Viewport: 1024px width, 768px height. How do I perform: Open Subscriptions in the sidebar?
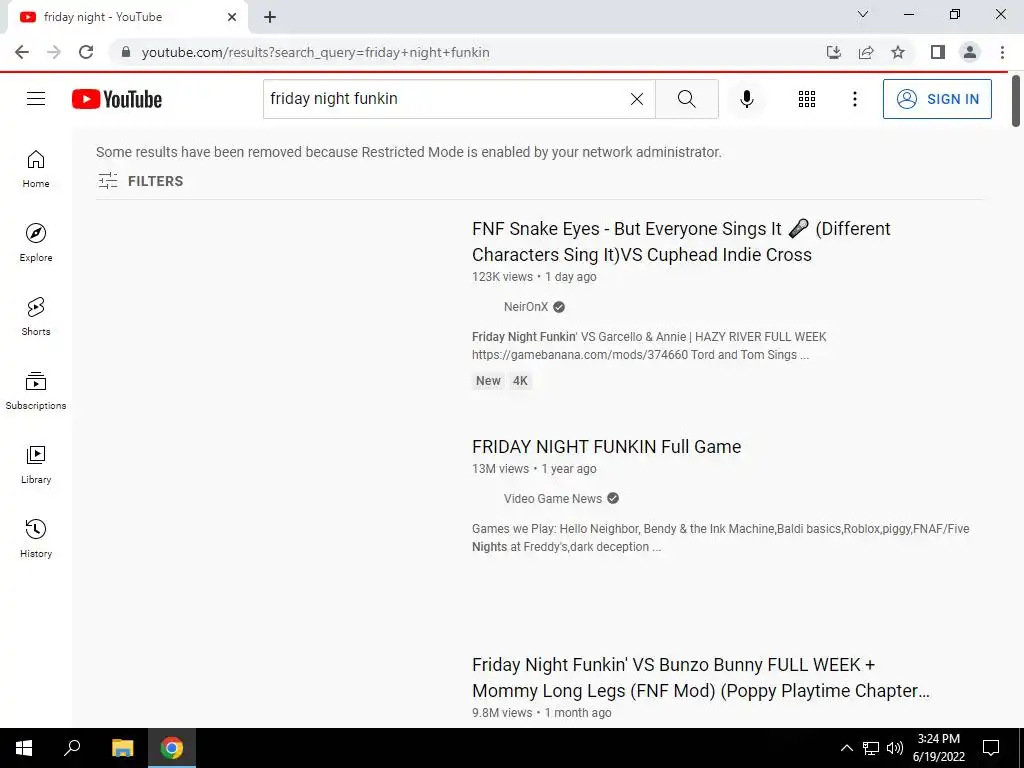[36, 391]
